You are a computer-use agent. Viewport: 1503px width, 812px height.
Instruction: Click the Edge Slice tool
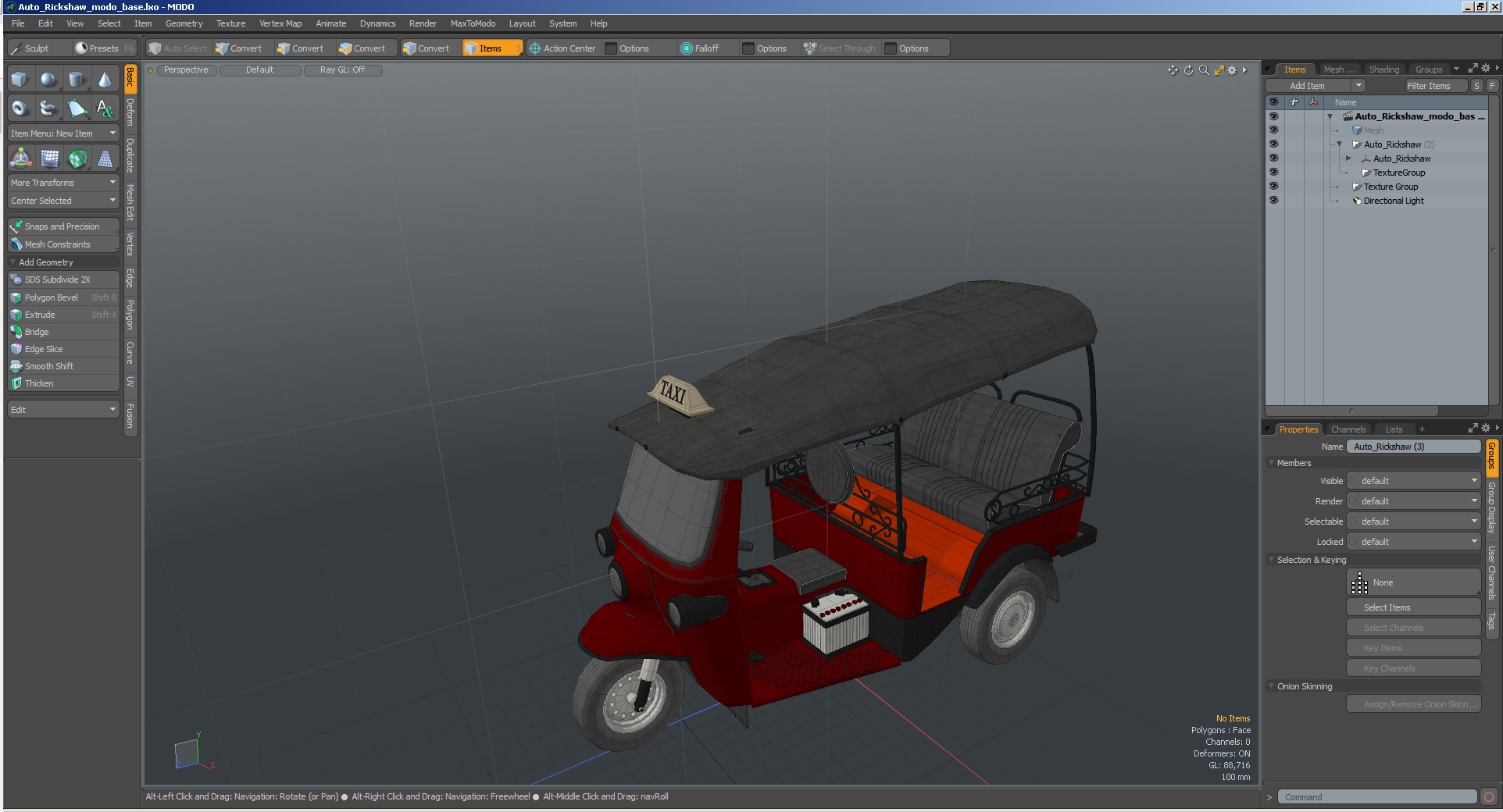coord(63,349)
